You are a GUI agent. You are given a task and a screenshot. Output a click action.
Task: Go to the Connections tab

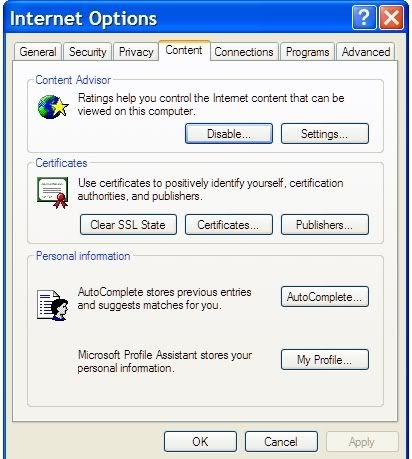click(244, 52)
